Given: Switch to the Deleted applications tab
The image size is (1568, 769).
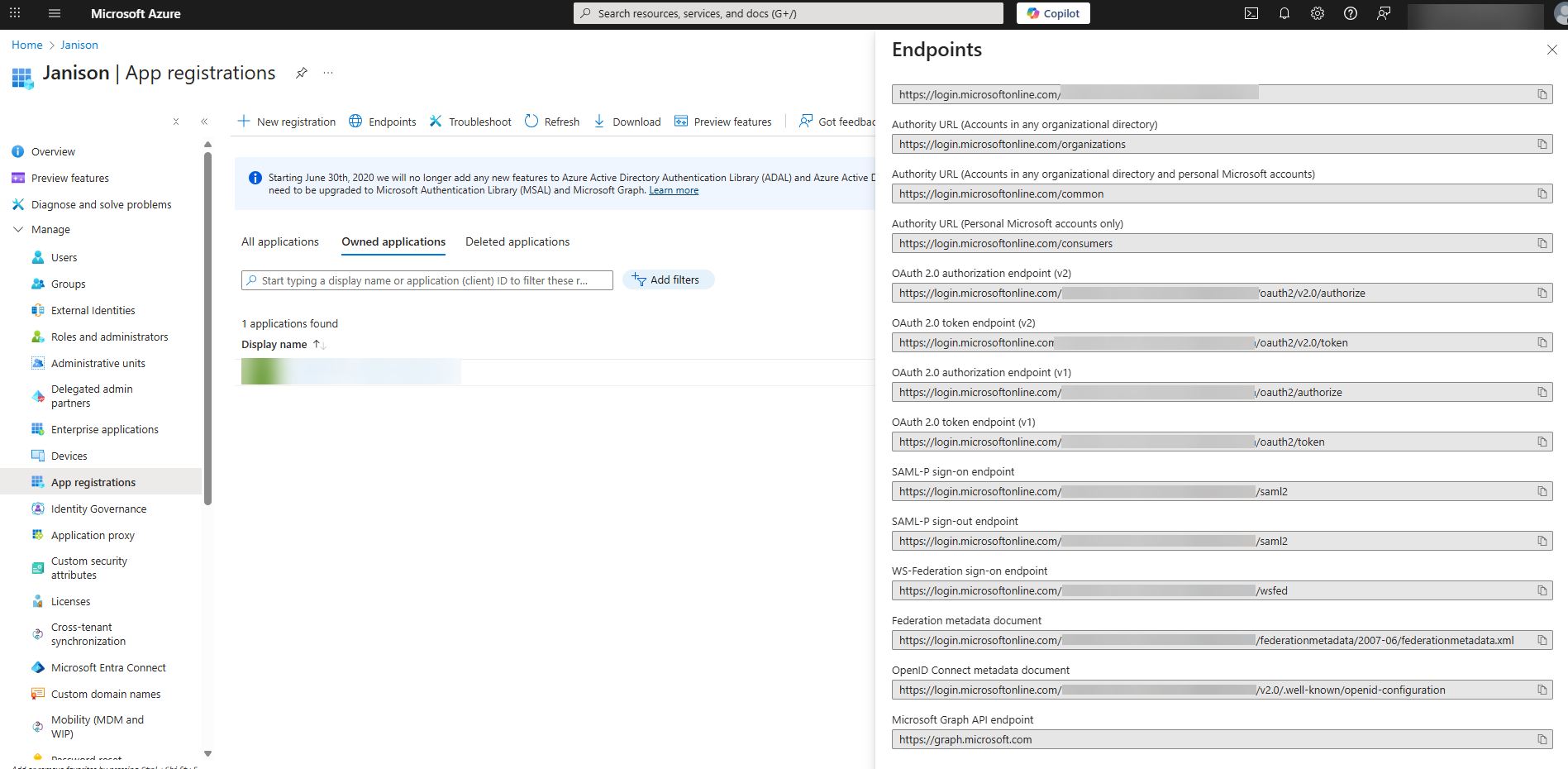Looking at the screenshot, I should 517,241.
